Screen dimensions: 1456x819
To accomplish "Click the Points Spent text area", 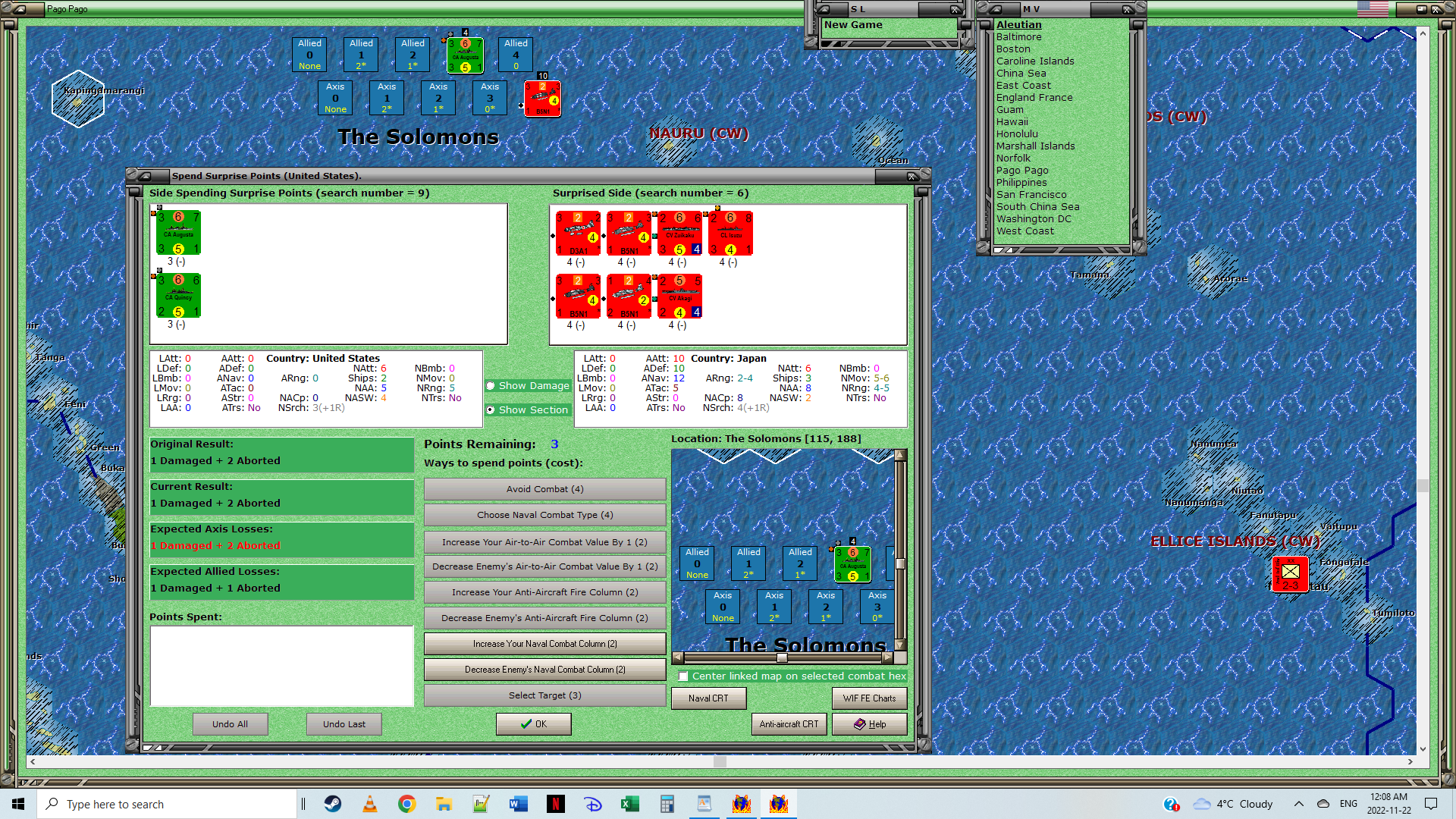I will (281, 665).
